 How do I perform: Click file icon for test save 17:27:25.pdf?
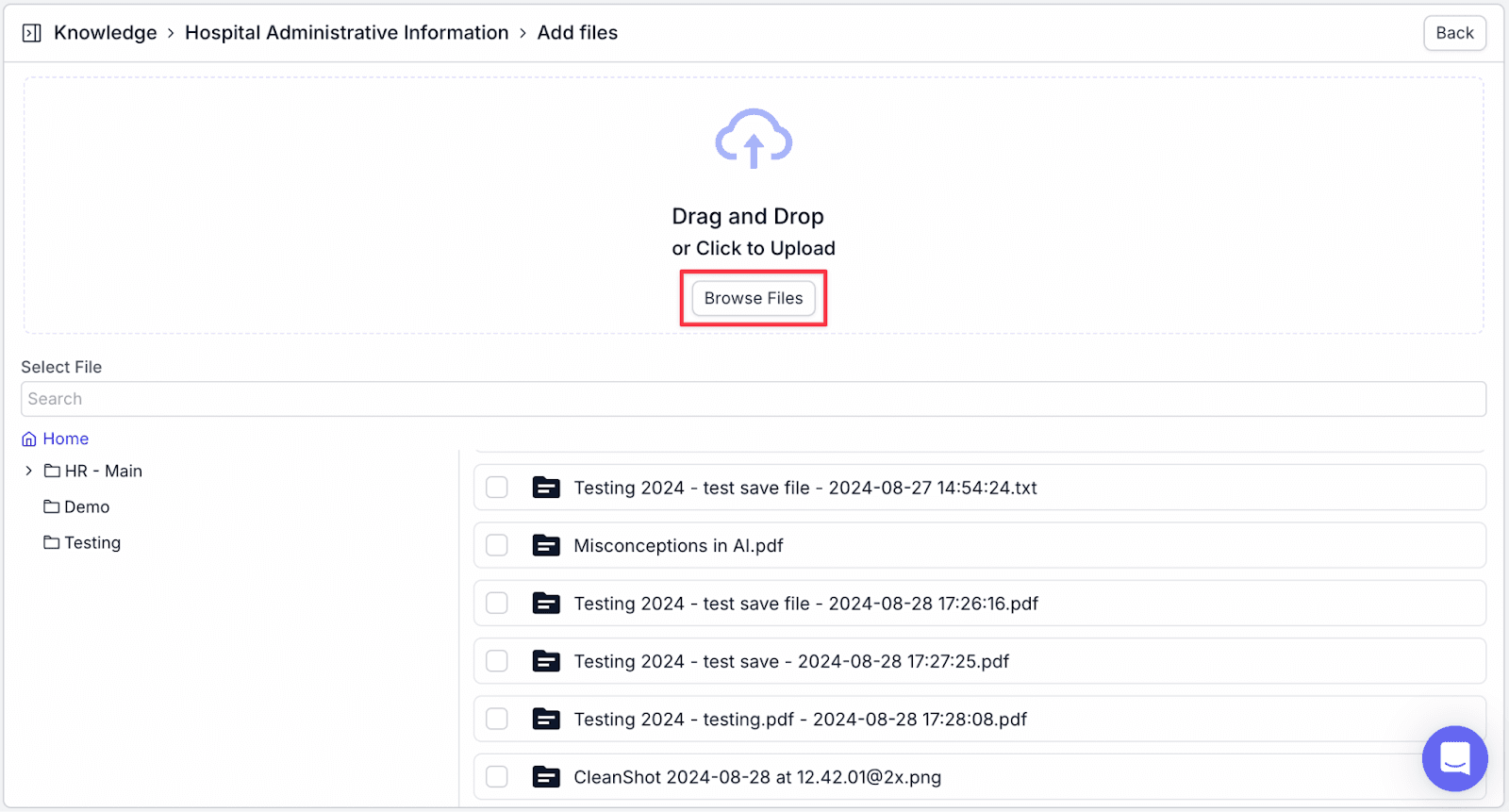546,661
